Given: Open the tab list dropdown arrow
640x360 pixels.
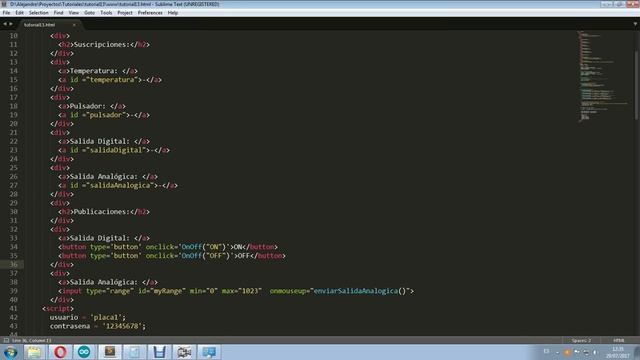Looking at the screenshot, I should [635, 24].
